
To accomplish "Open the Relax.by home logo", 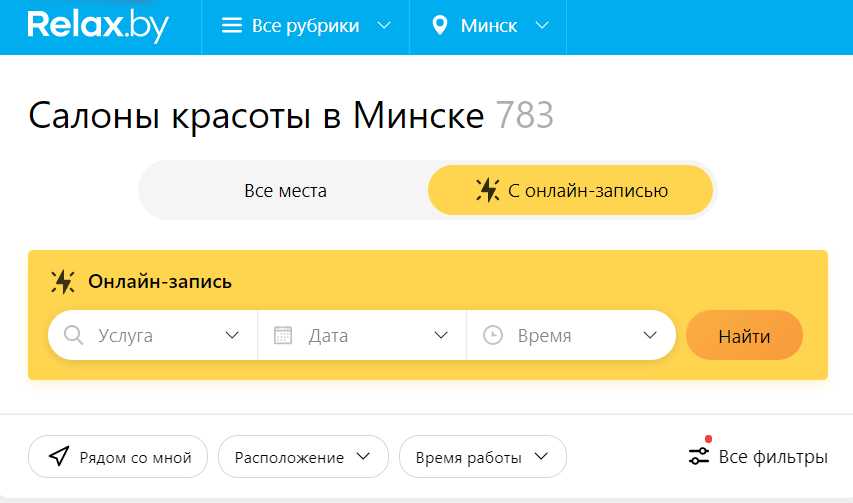I will click(98, 26).
